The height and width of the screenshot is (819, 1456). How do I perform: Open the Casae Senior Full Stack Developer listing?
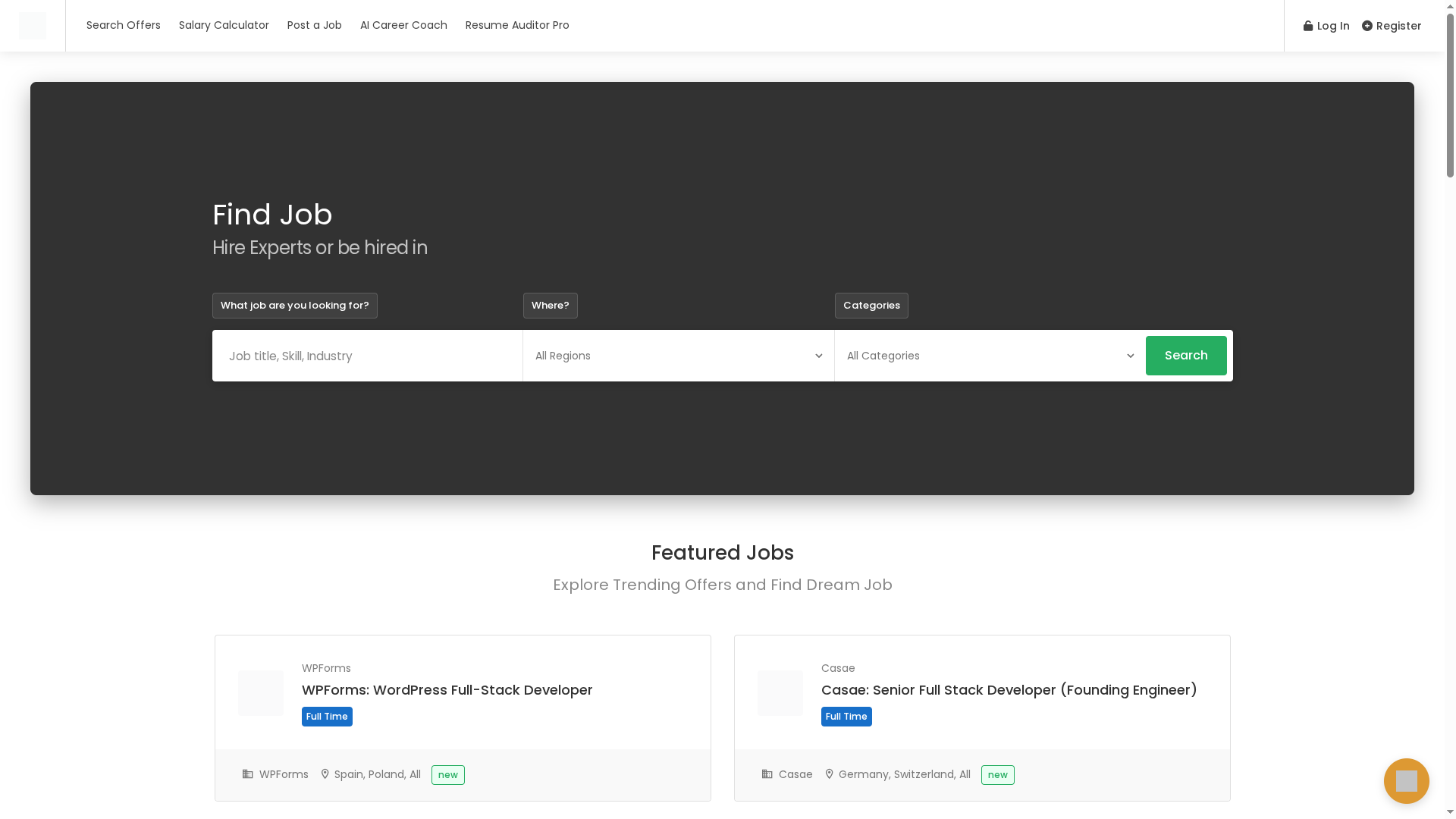(x=1009, y=690)
